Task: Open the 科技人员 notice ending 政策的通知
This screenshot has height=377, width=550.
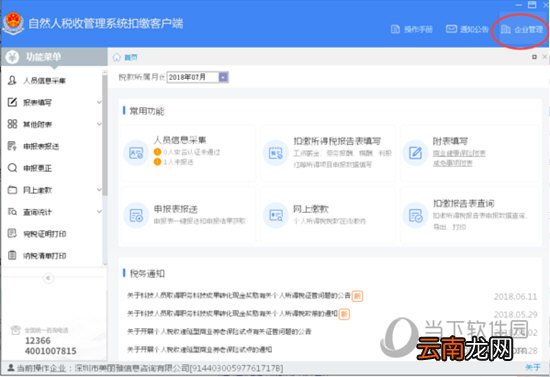Action: pyautogui.click(x=232, y=314)
